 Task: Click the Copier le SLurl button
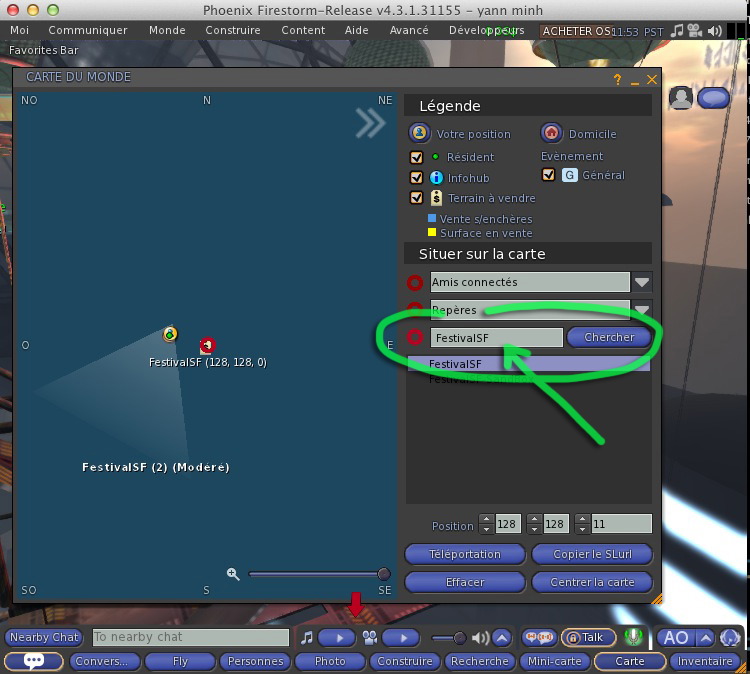592,554
